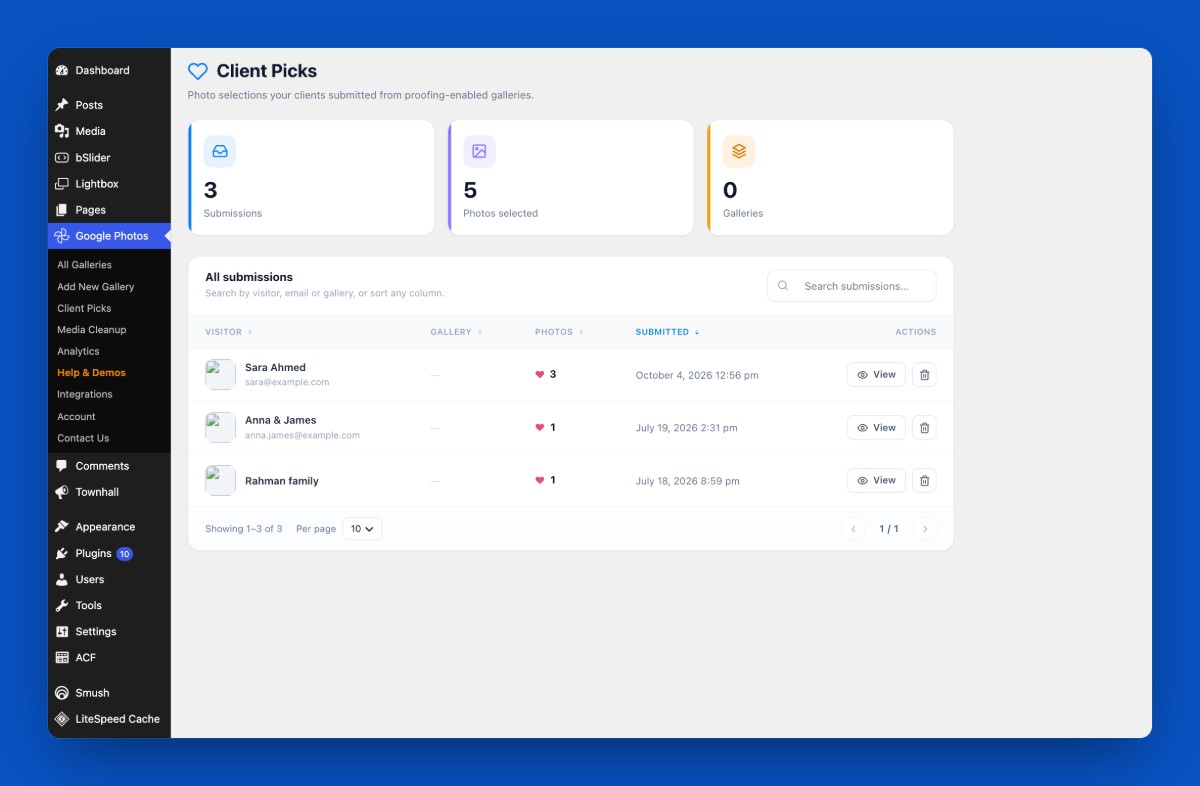This screenshot has width=1200, height=786.
Task: Focus the Search submissions input field
Action: pyautogui.click(x=852, y=286)
